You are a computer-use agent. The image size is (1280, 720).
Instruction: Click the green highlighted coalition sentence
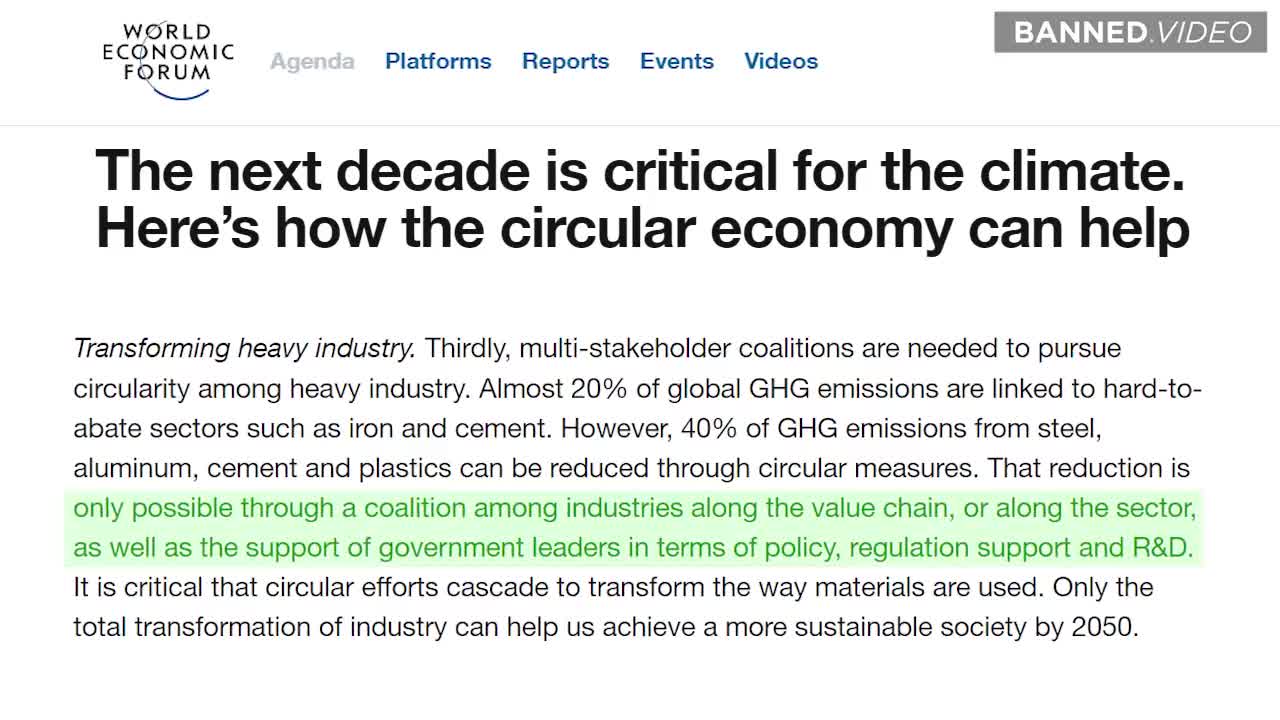[635, 528]
